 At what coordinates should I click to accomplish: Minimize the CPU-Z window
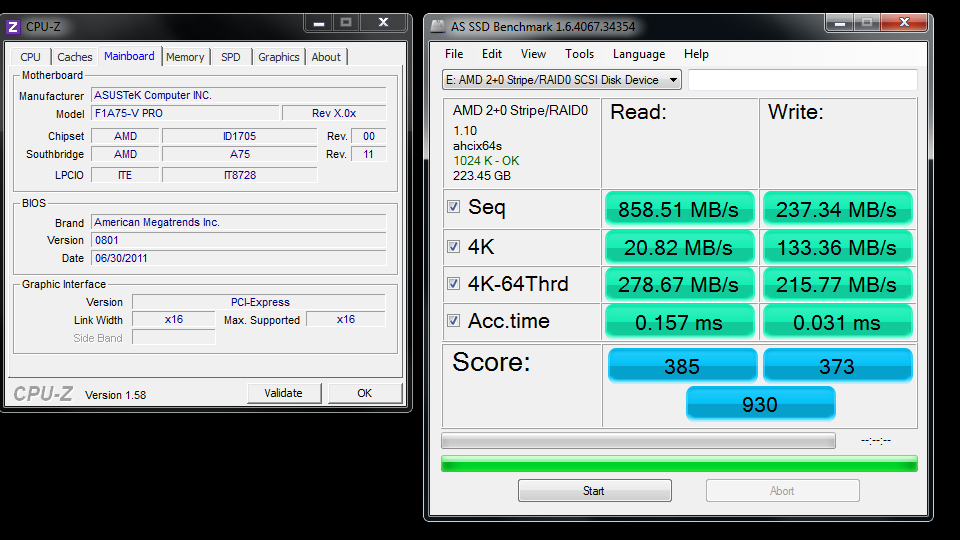319,23
